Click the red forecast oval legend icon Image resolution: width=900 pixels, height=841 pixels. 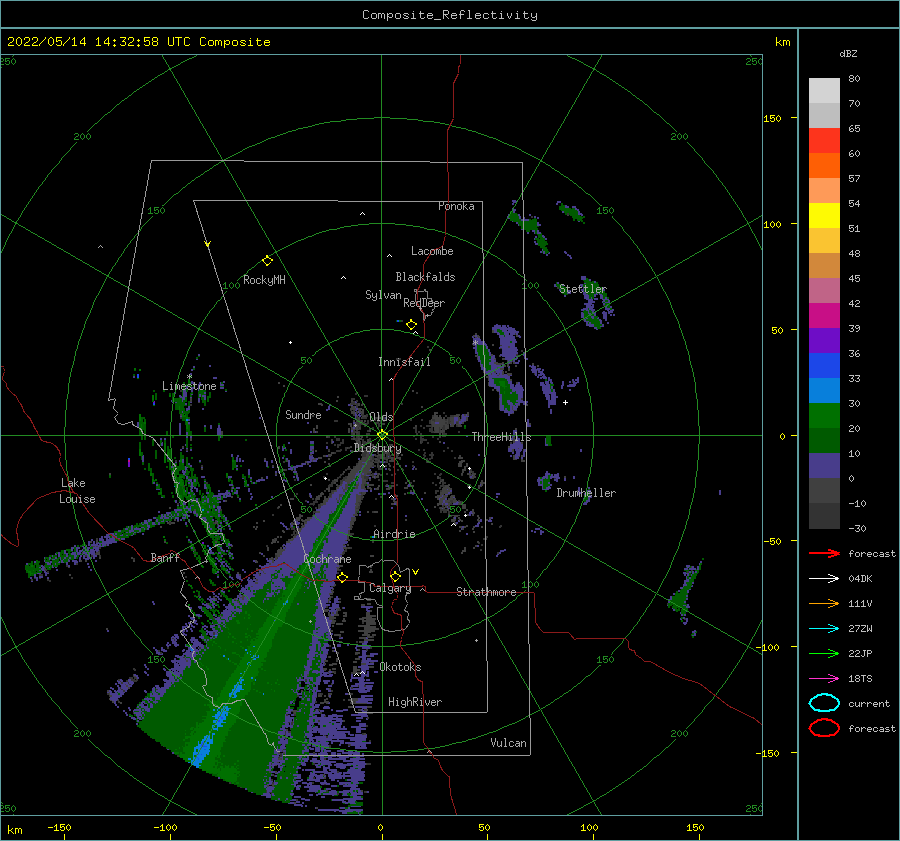tap(824, 728)
